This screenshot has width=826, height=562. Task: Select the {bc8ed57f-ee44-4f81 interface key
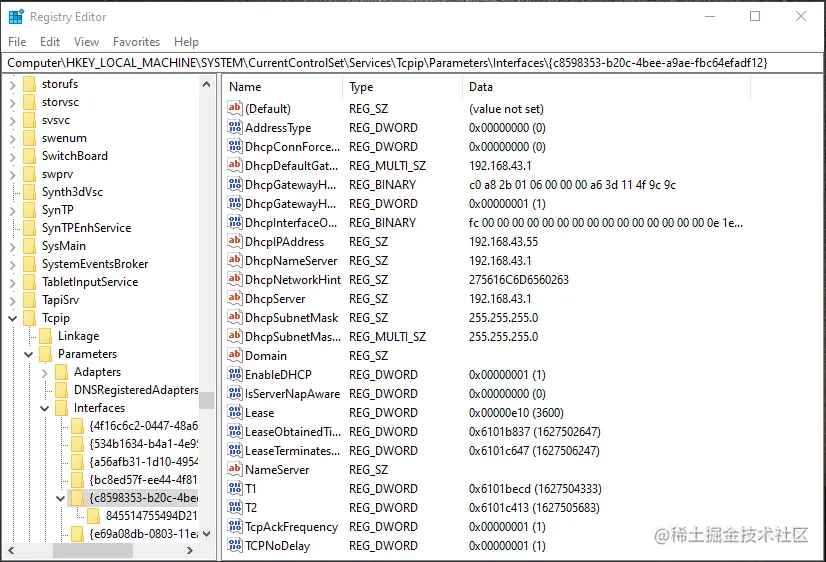pos(143,480)
